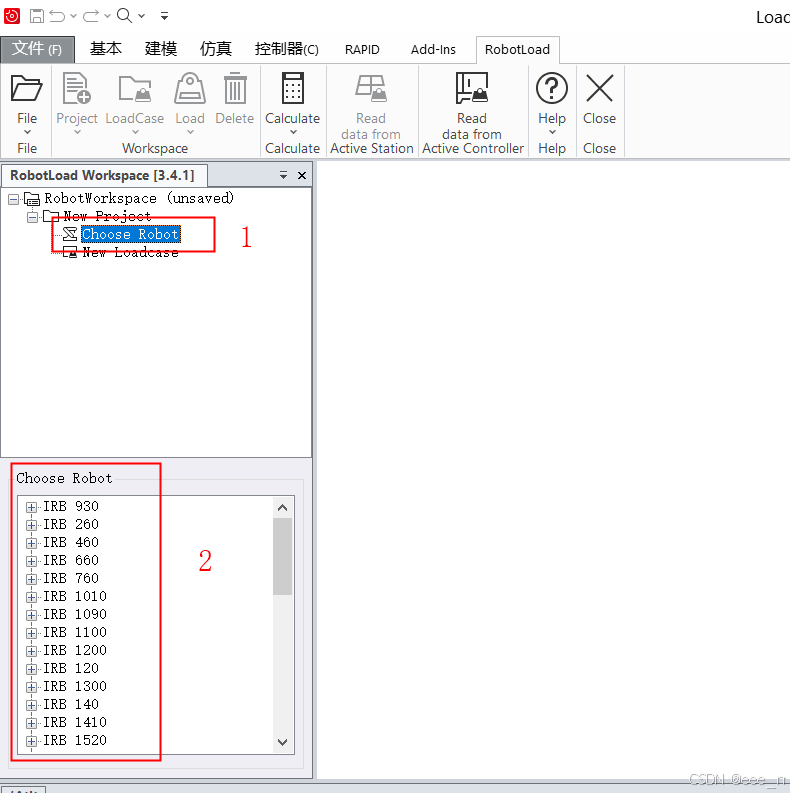790x793 pixels.
Task: Switch to the 建模 tab
Action: tap(161, 49)
